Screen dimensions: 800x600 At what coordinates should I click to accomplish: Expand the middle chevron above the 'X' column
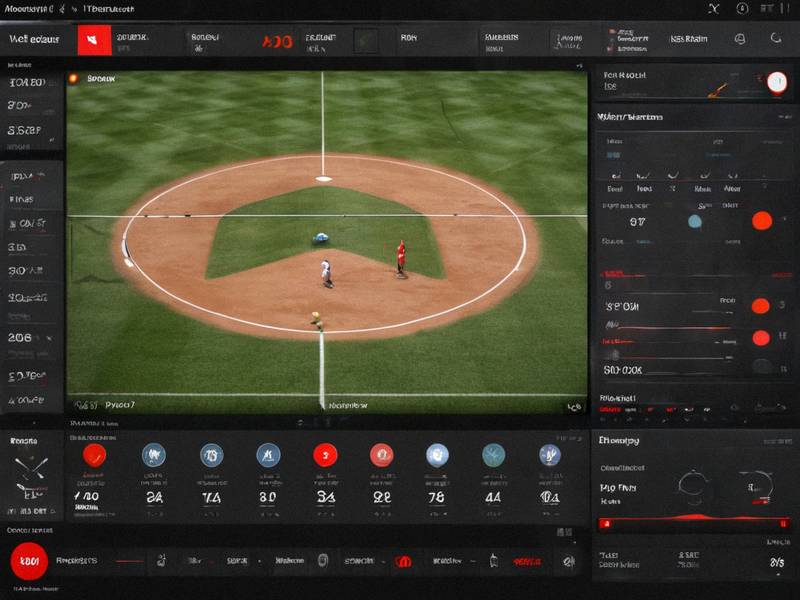coord(673,176)
